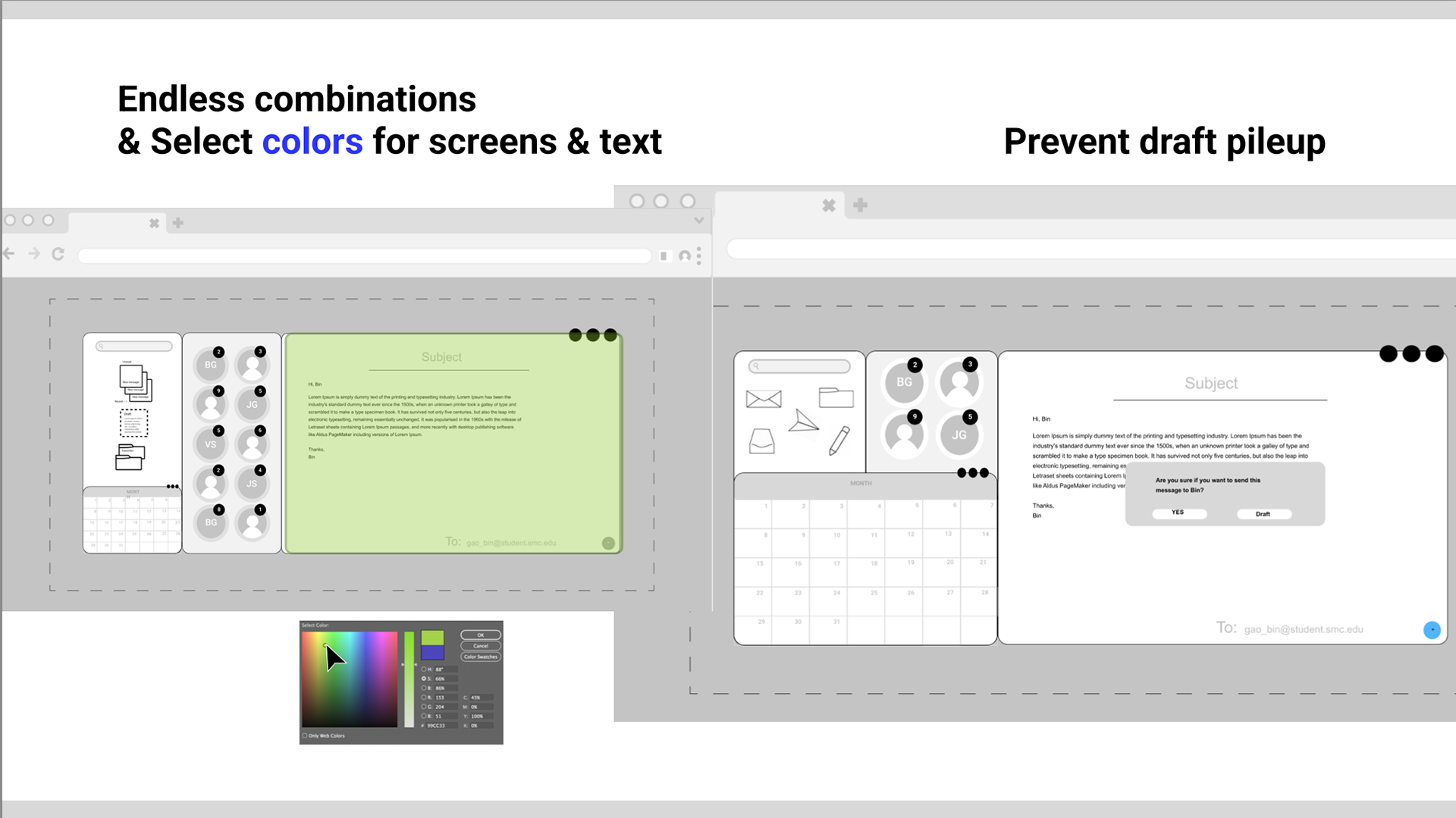Select the R radio button with 153

[x=423, y=697]
